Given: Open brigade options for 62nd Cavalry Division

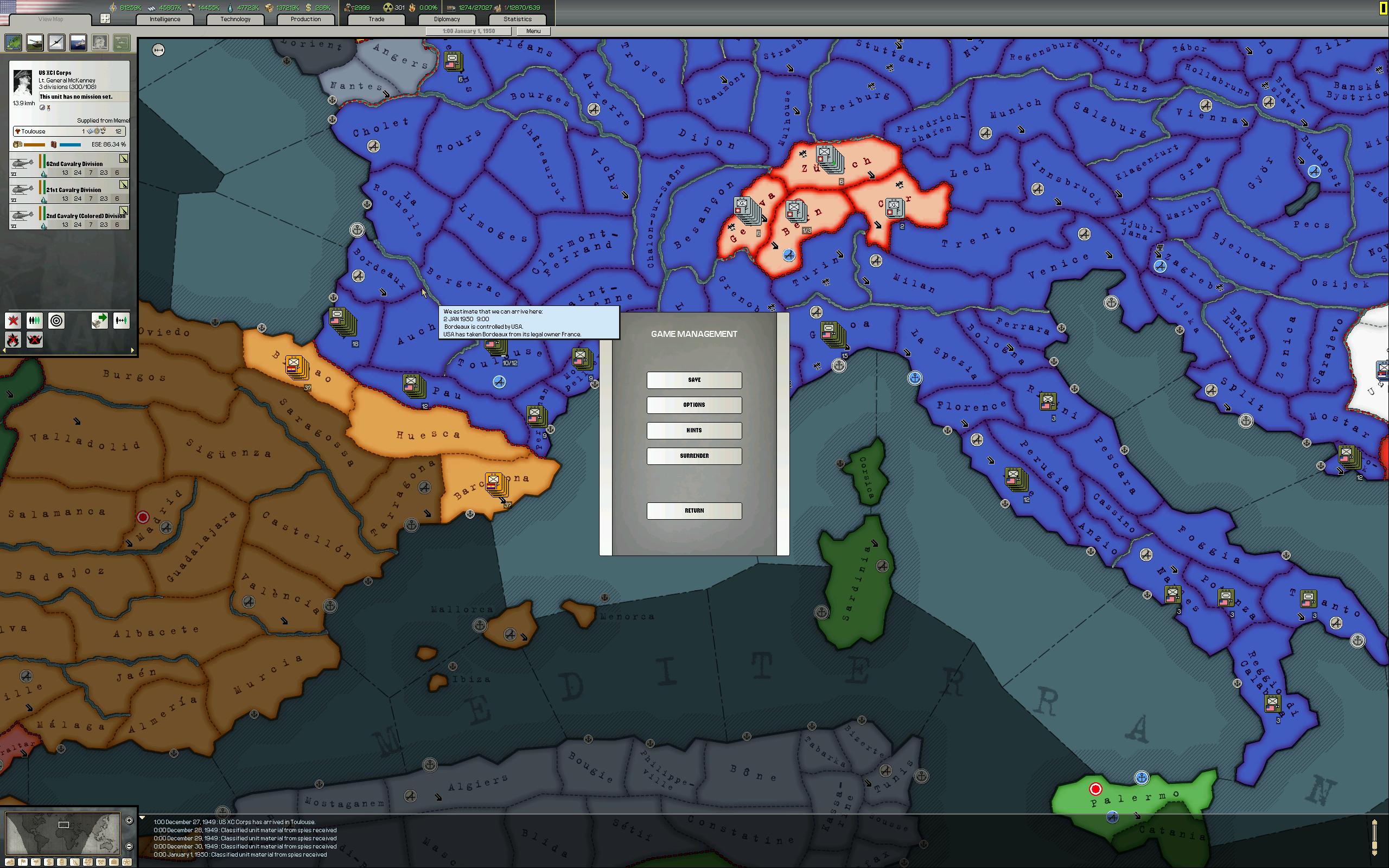Looking at the screenshot, I should 123,158.
